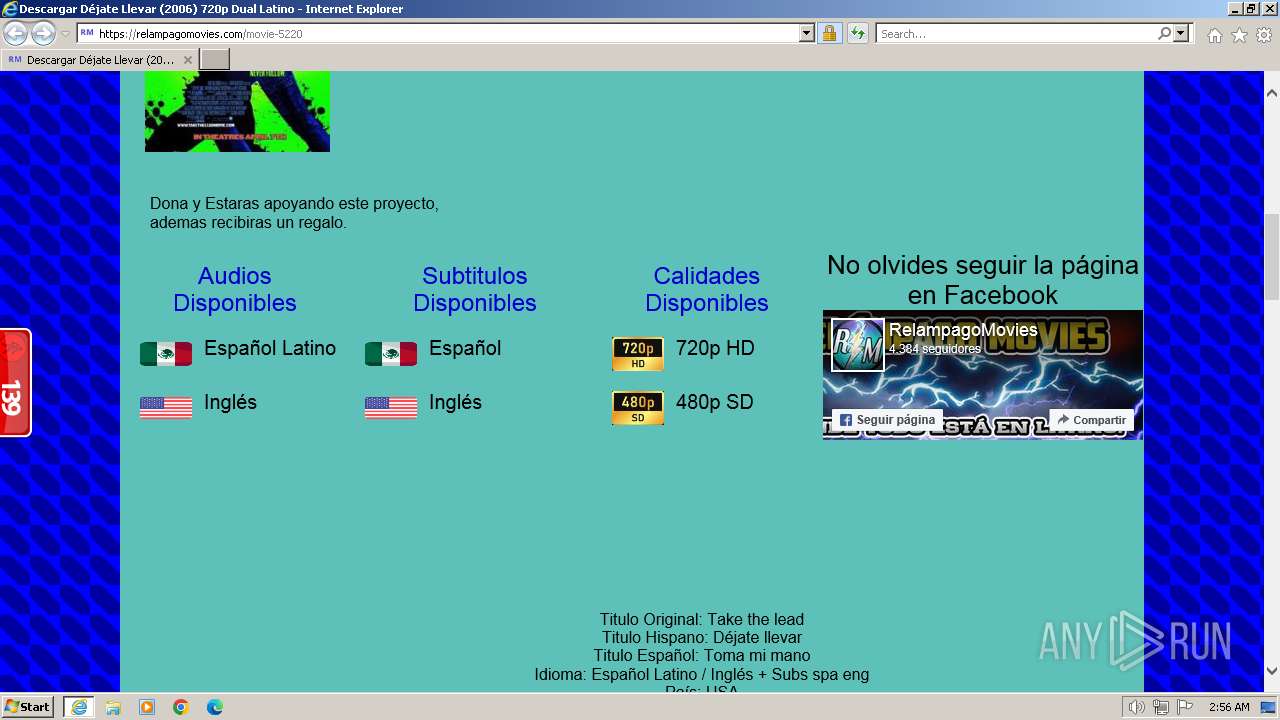Click the movie poster thumbnail

(x=237, y=111)
